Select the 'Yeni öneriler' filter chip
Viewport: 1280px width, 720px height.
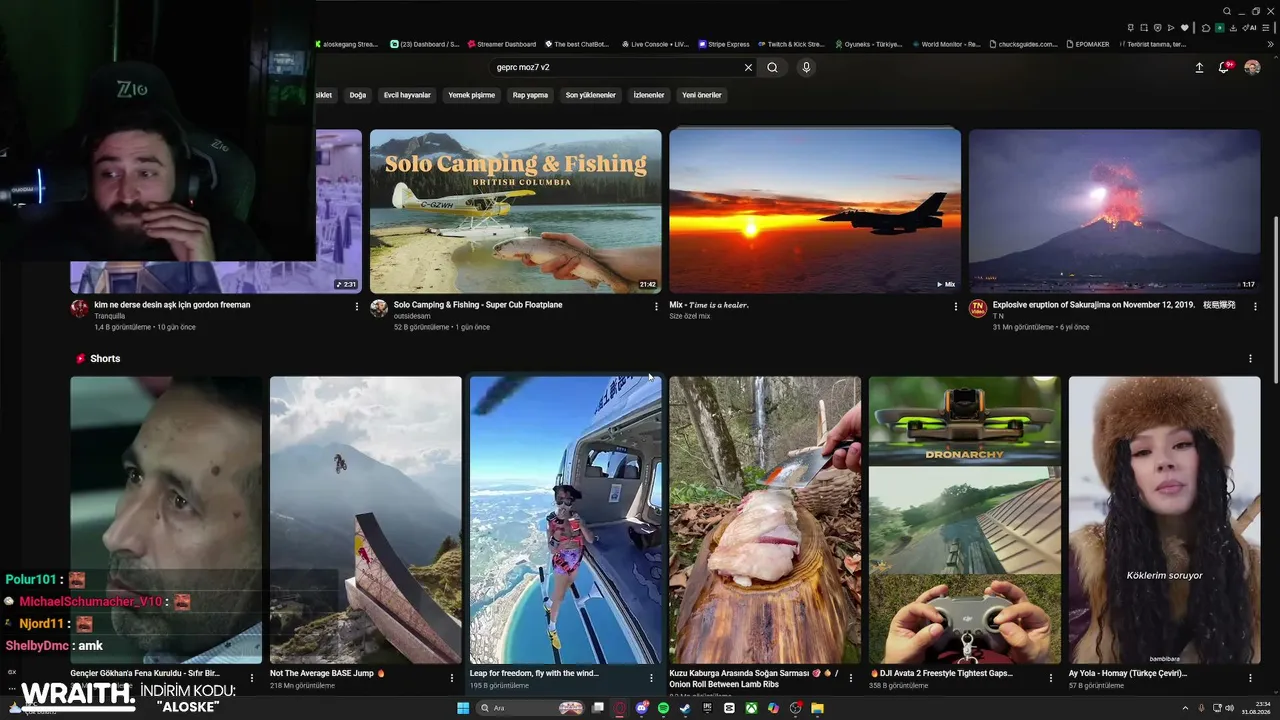[x=702, y=95]
